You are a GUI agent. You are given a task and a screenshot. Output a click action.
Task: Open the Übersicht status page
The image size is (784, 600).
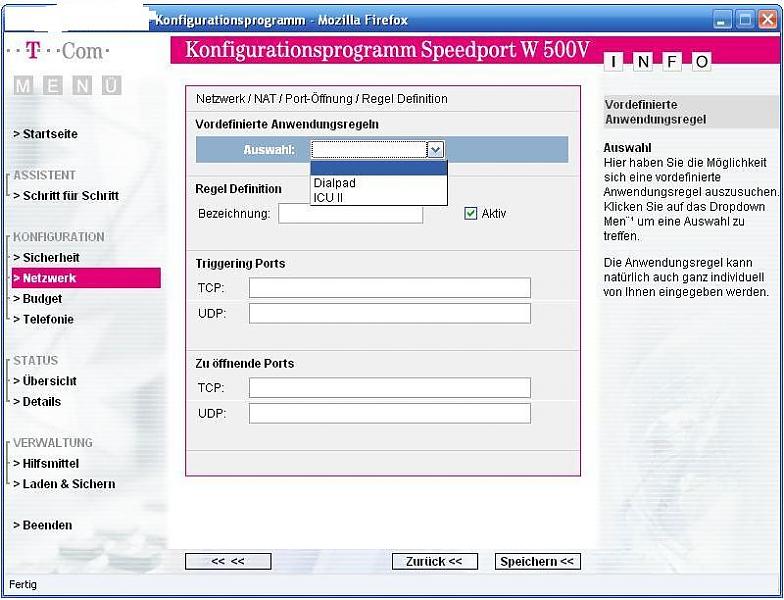coord(46,381)
